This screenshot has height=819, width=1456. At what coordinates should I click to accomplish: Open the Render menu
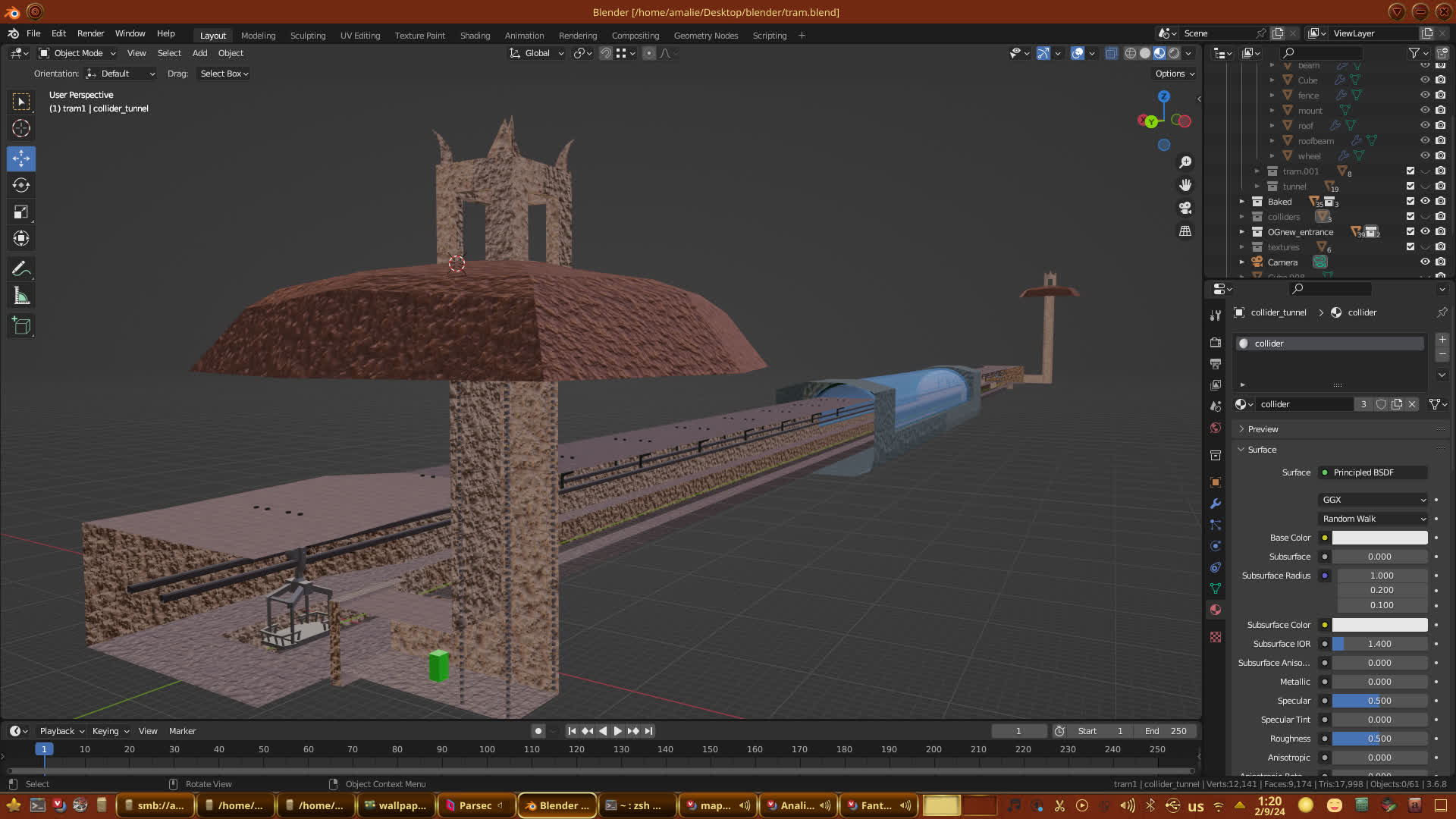pyautogui.click(x=90, y=33)
